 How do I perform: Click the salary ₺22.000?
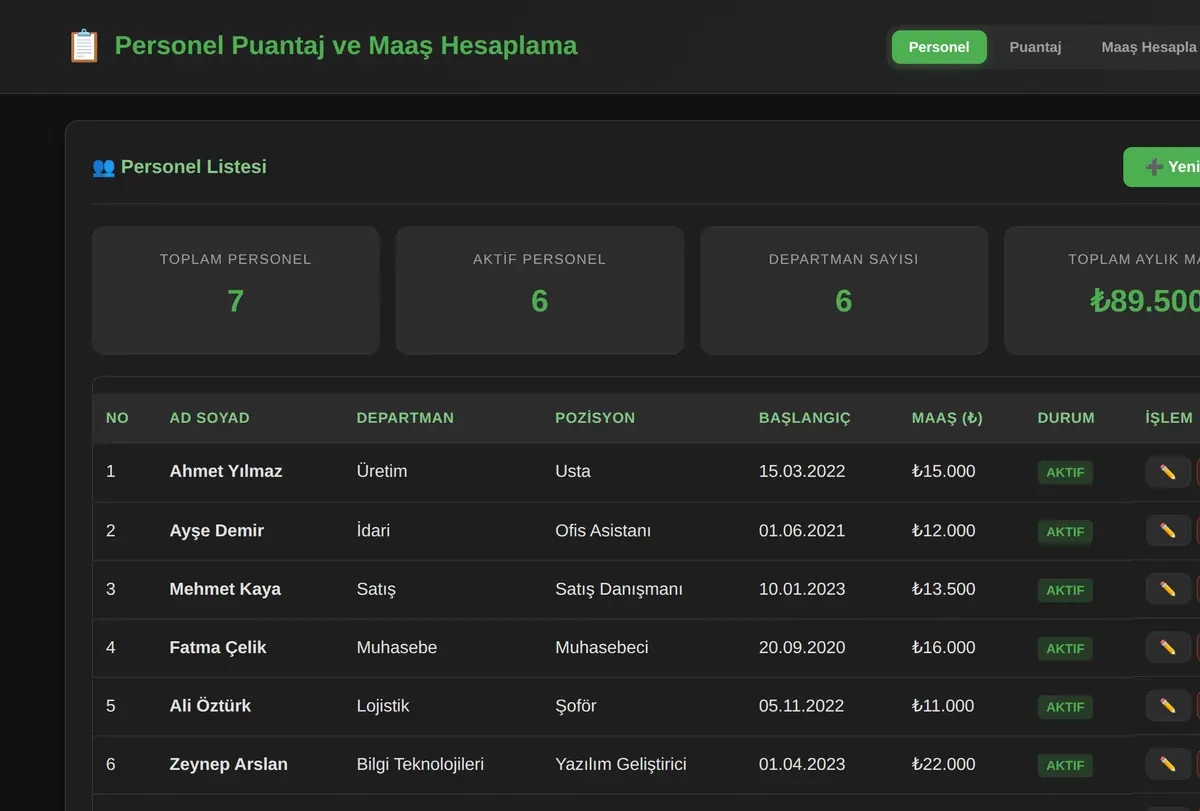944,764
